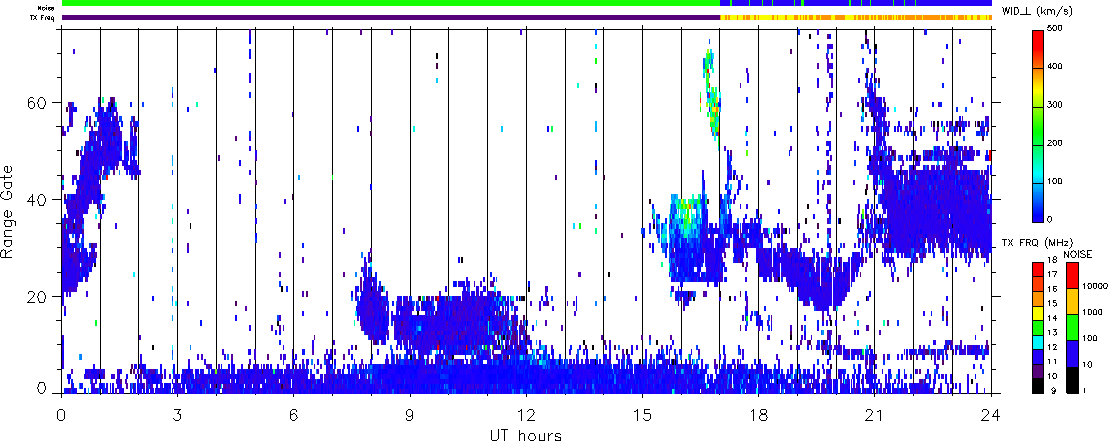This screenshot has height=441, width=1108.
Task: Pick the blue swatch in the NOISE legend
Action: 1071,355
